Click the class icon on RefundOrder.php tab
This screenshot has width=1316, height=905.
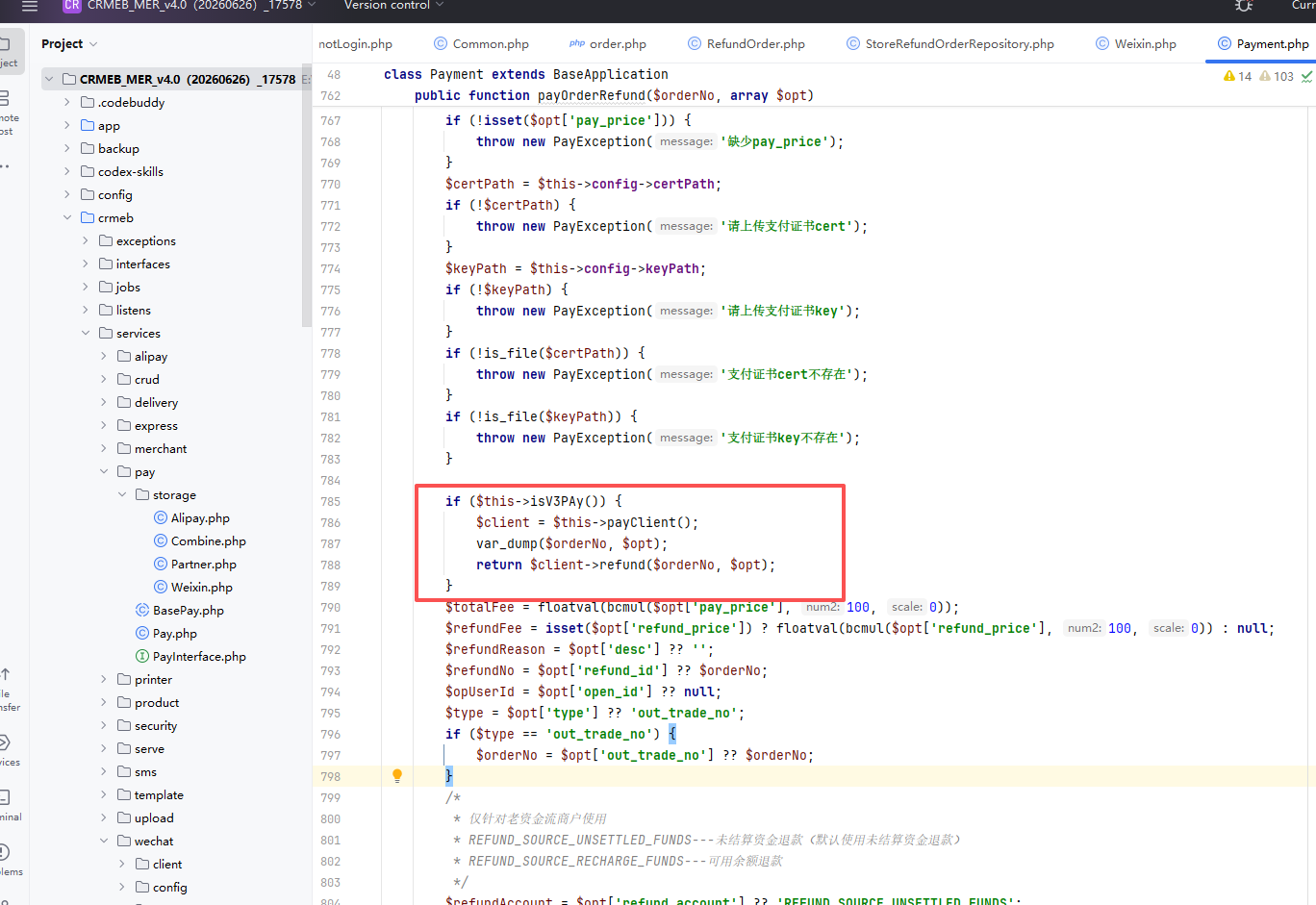click(x=695, y=43)
